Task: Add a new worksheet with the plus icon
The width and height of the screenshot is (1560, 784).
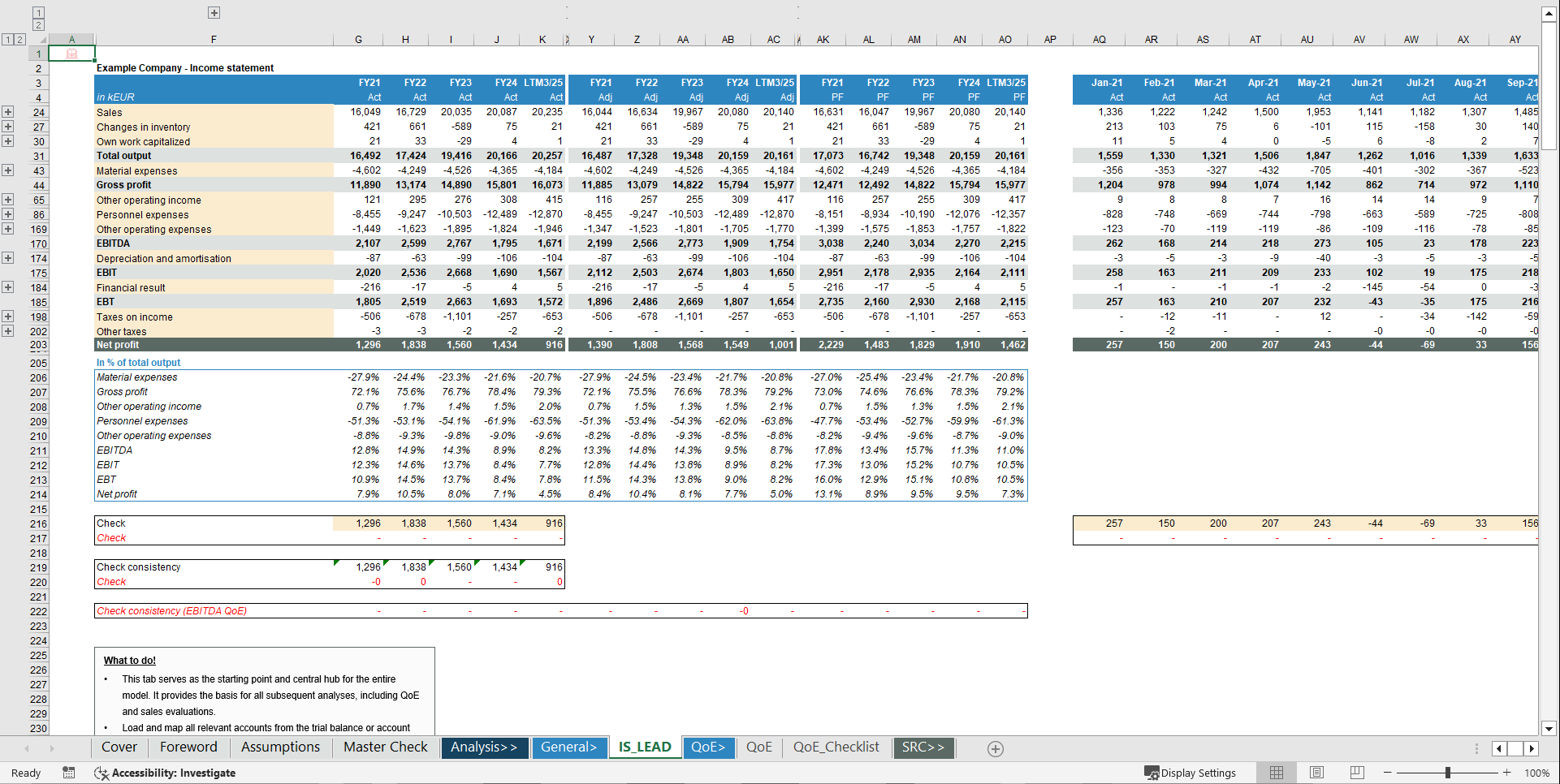Action: pos(996,747)
